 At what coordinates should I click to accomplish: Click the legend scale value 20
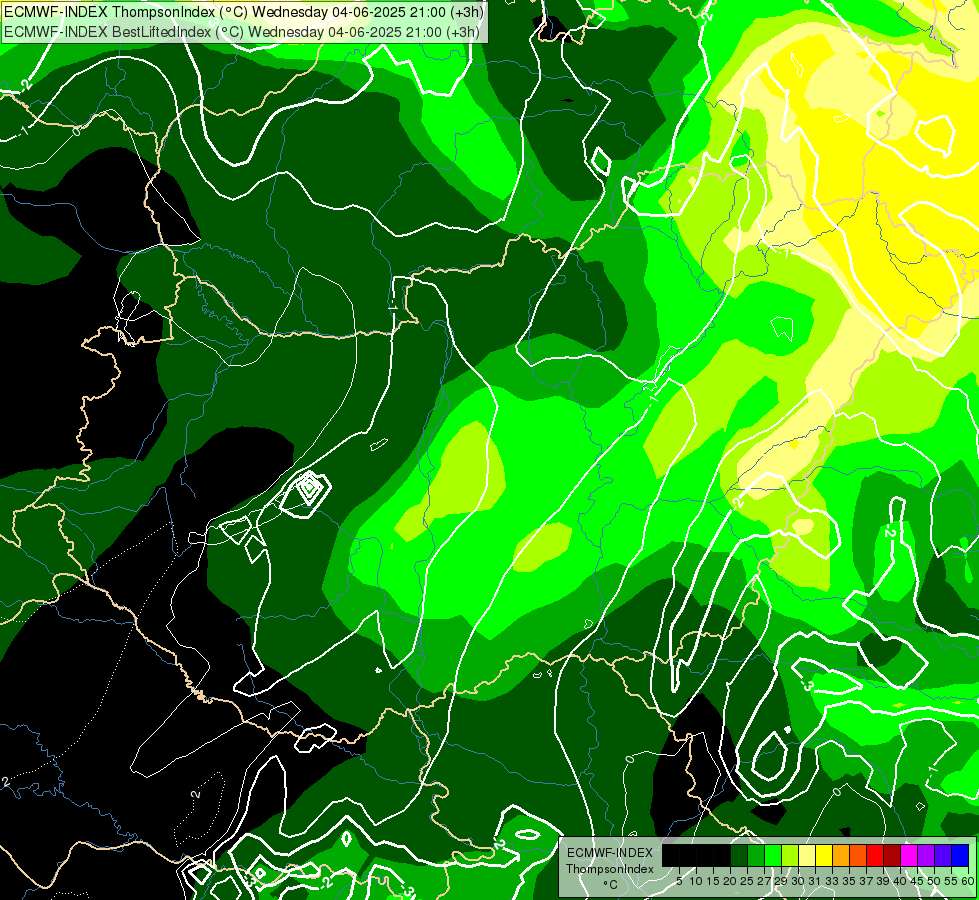click(730, 881)
